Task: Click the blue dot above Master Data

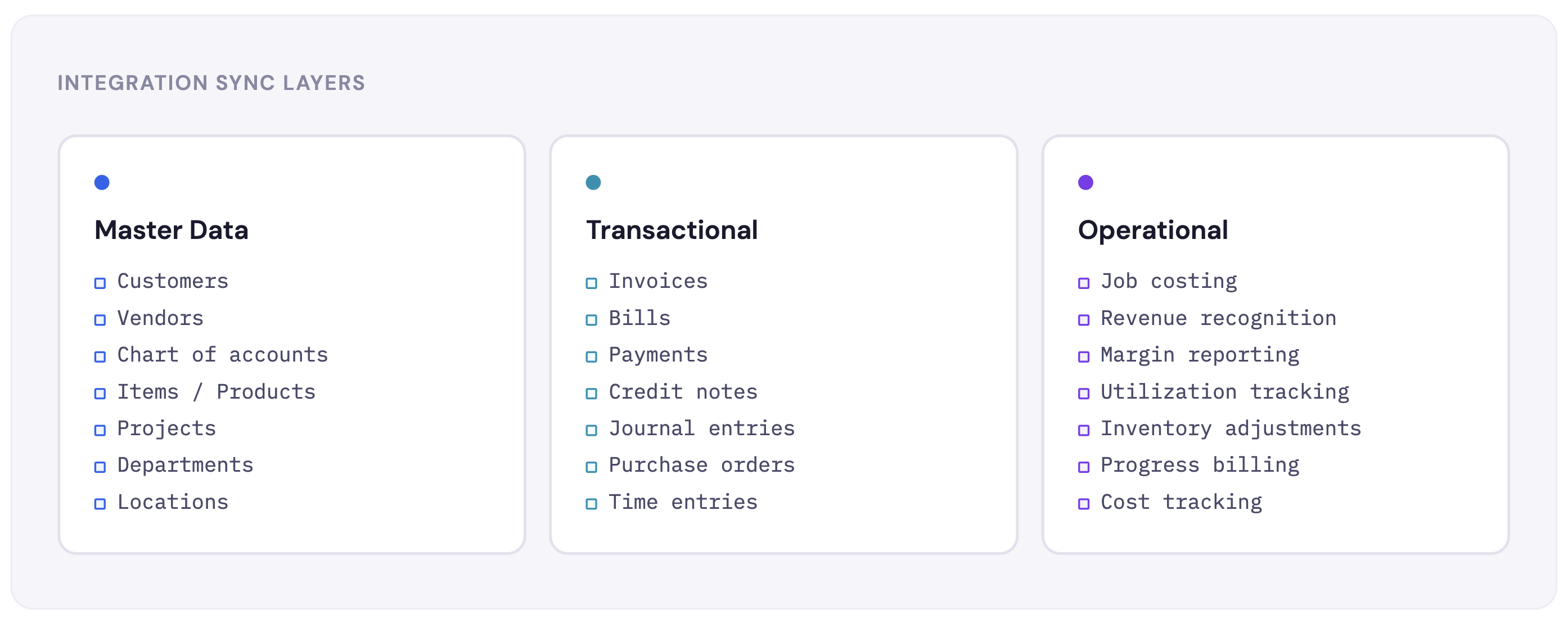Action: (x=102, y=183)
